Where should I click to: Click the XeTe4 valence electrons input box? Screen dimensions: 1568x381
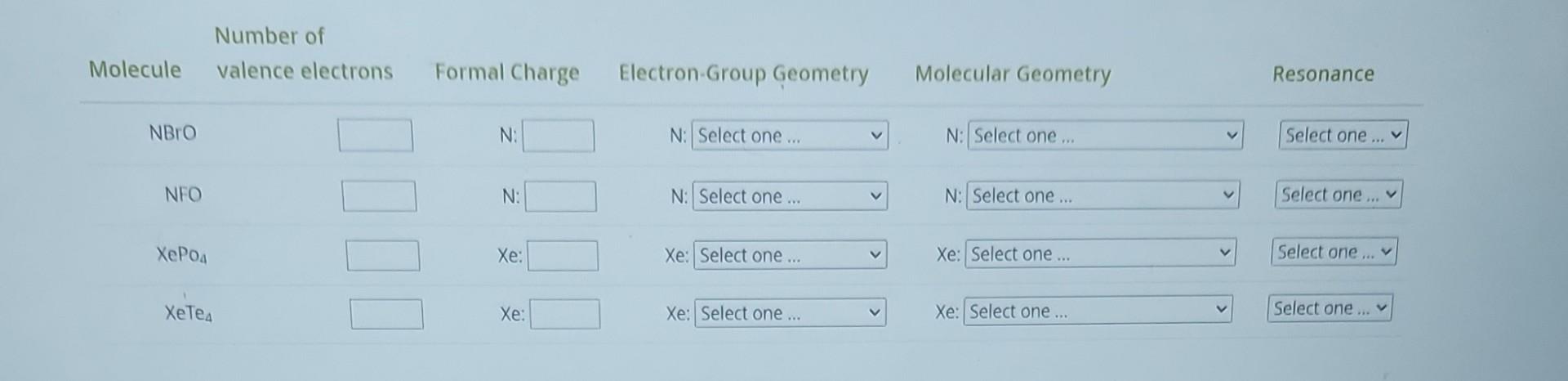(x=387, y=314)
